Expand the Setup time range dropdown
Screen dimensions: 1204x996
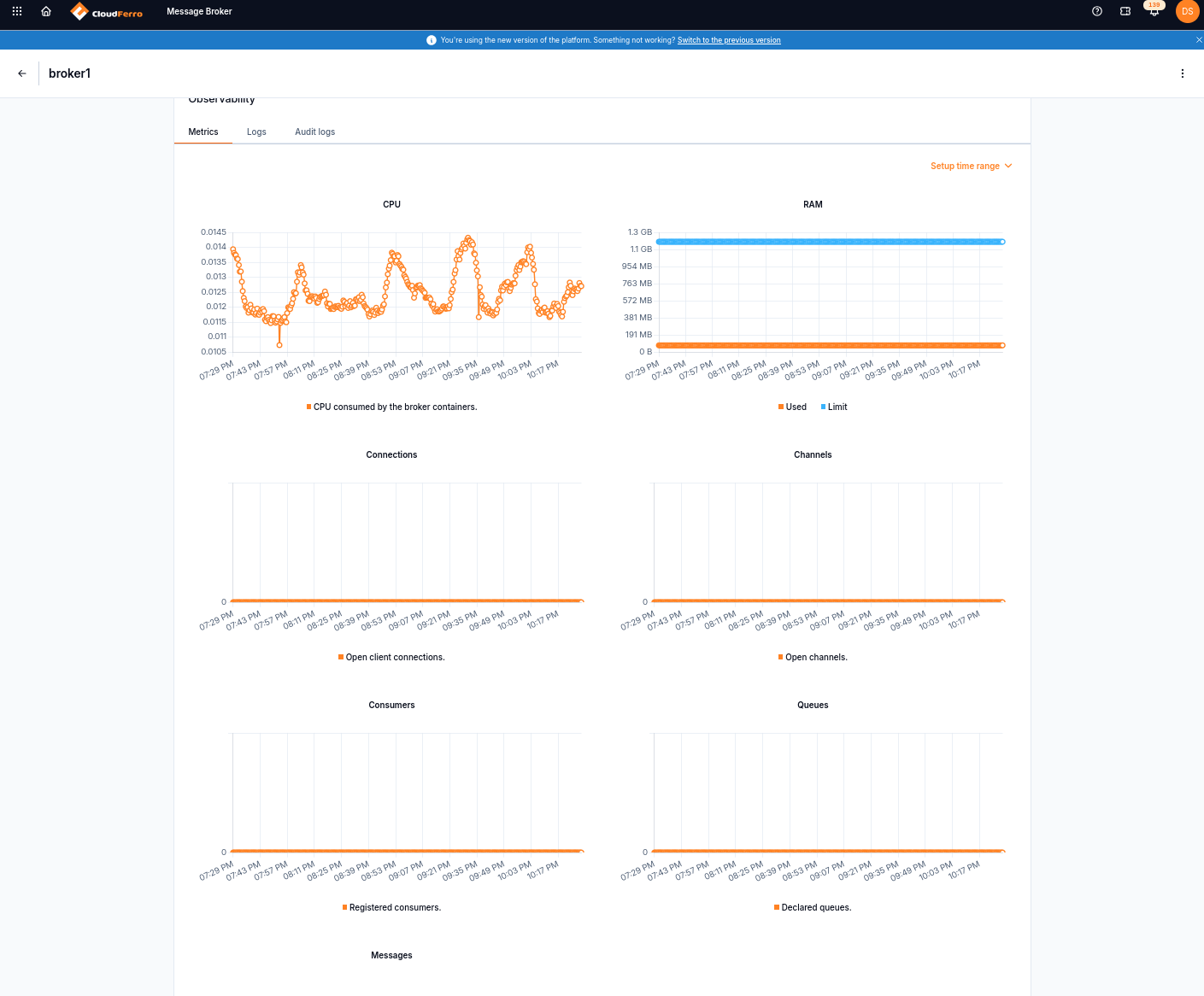[x=972, y=166]
